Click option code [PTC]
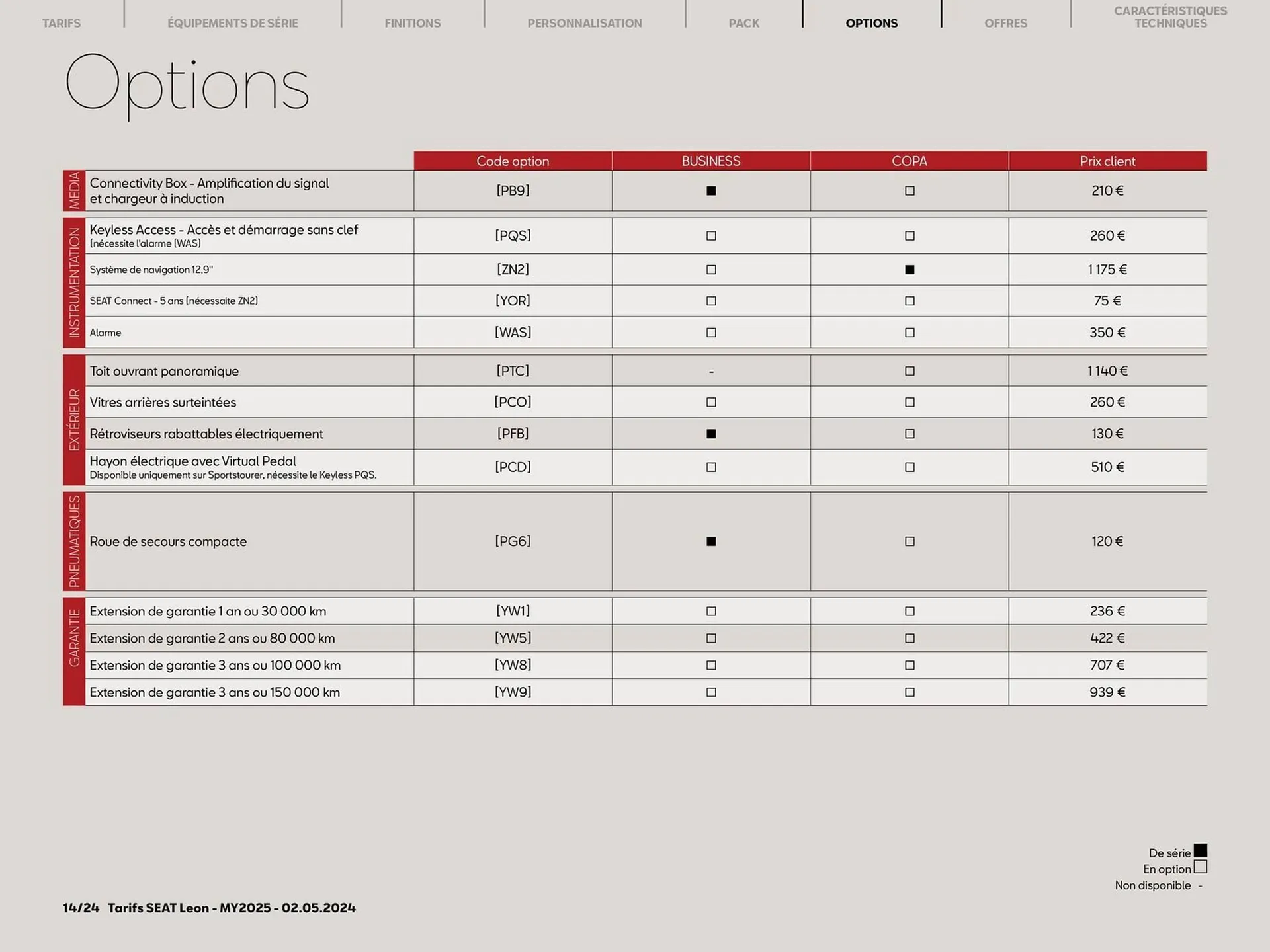The image size is (1270, 952). (513, 371)
